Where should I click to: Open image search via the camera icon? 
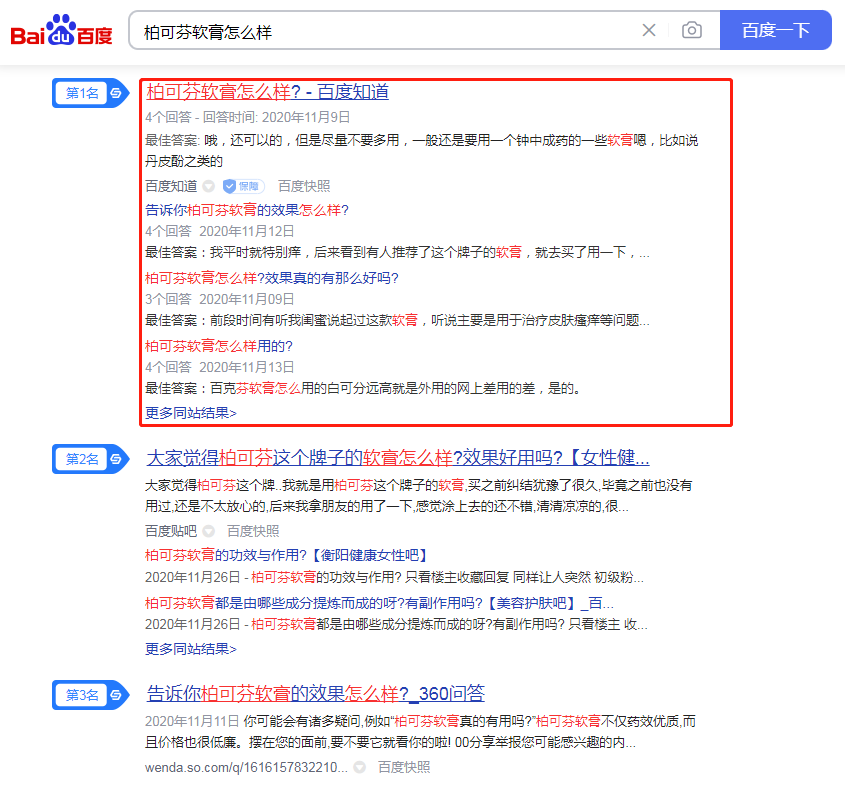[x=691, y=31]
